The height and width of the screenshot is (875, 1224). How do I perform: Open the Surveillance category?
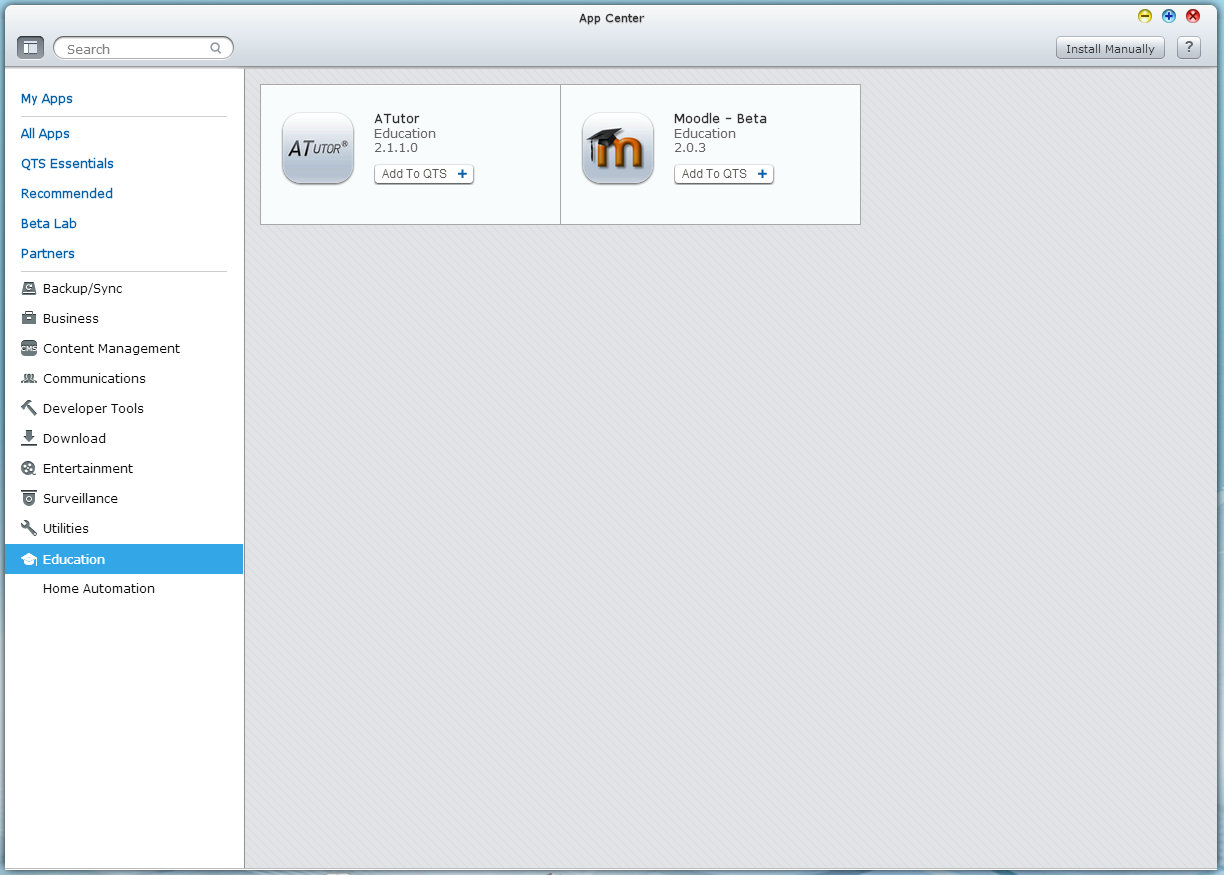click(80, 498)
